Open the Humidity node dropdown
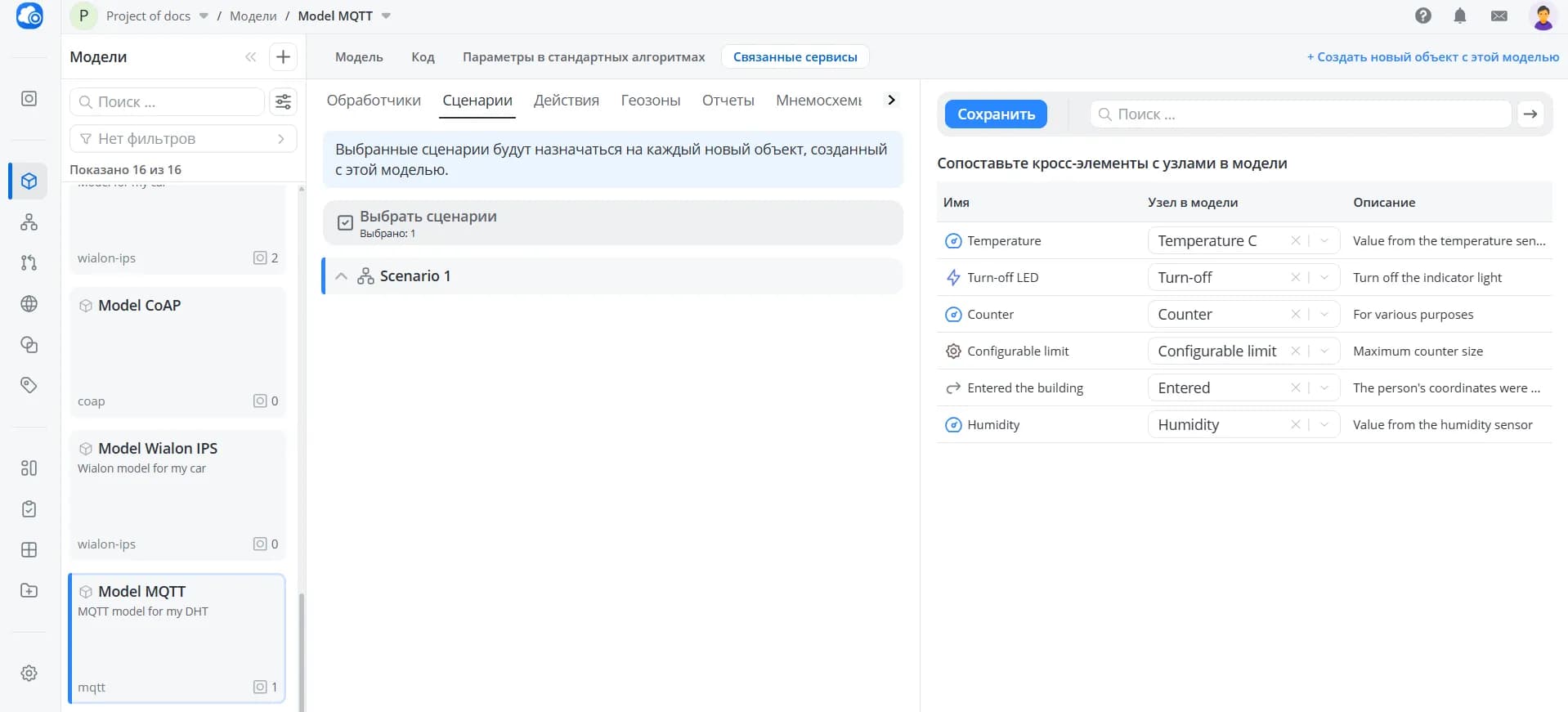This screenshot has height=712, width=1568. coord(1324,424)
